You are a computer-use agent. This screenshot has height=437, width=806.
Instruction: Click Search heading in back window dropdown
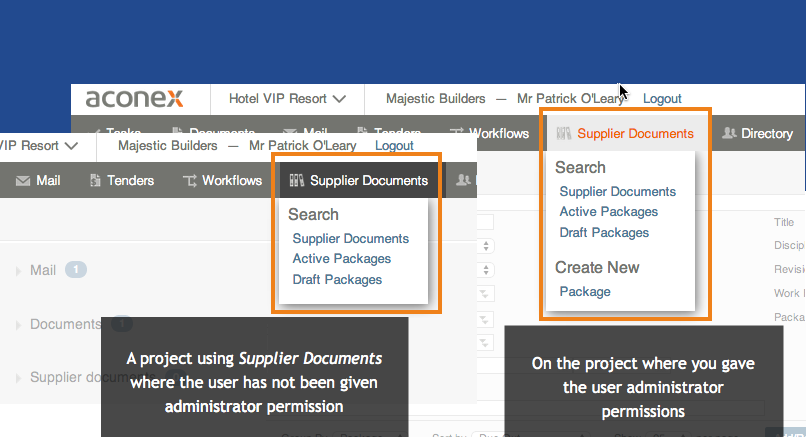tap(580, 168)
